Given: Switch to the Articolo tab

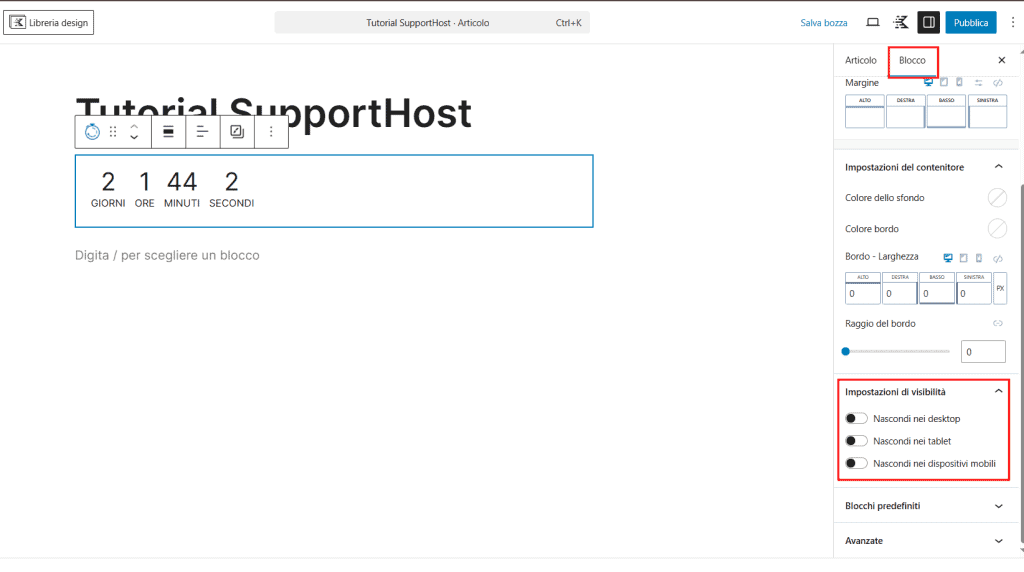Looking at the screenshot, I should click(861, 60).
